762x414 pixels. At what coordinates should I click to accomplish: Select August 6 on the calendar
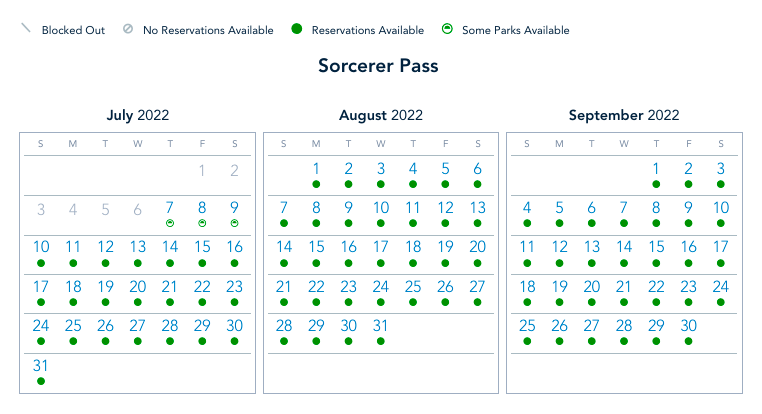point(477,169)
